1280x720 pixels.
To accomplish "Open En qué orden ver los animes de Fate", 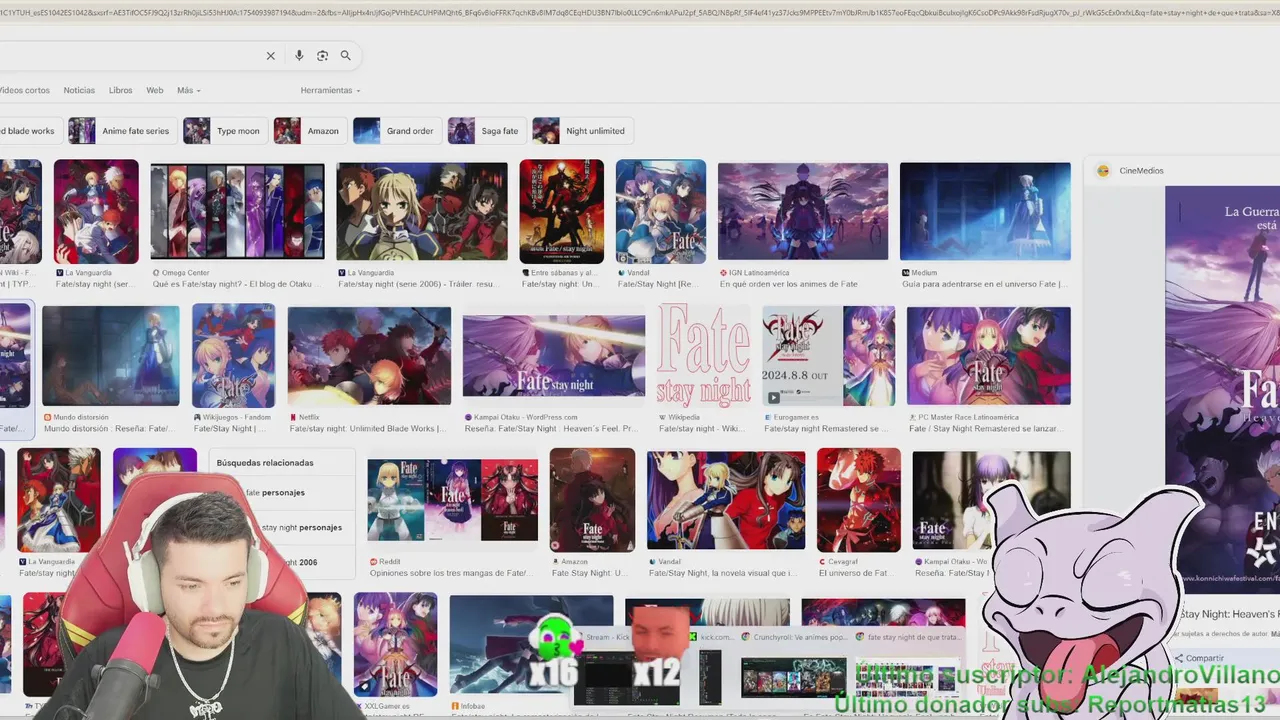I will point(789,284).
